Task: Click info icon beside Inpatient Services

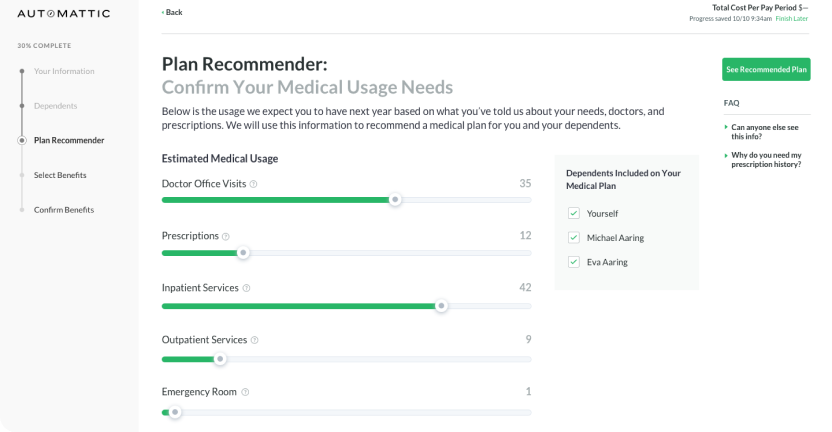Action: 246,288
